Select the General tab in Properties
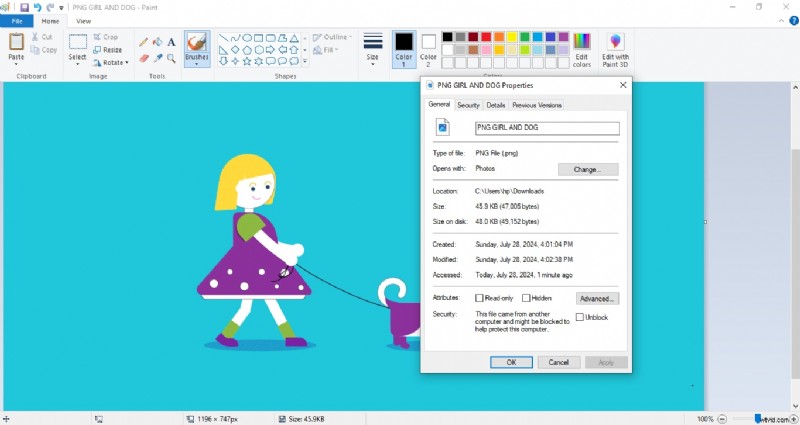The width and height of the screenshot is (800, 425). pos(439,104)
